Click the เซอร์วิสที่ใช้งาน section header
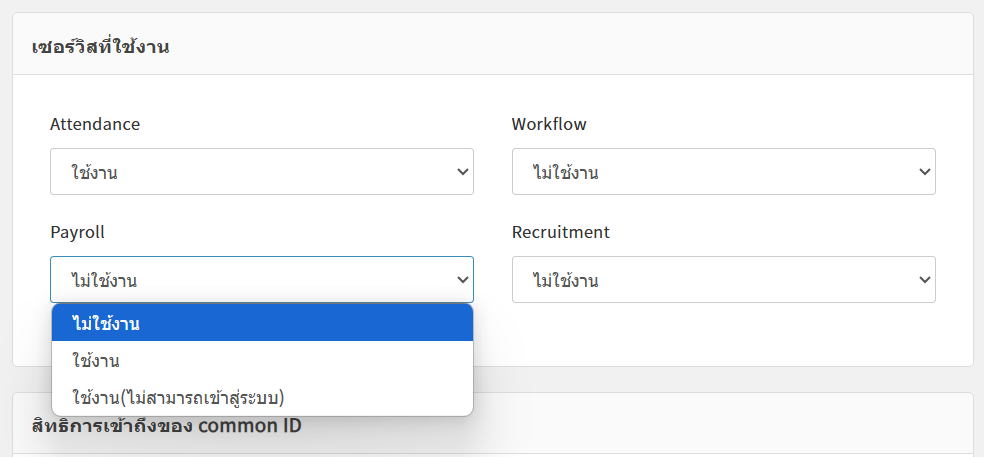Image resolution: width=984 pixels, height=457 pixels. click(100, 46)
